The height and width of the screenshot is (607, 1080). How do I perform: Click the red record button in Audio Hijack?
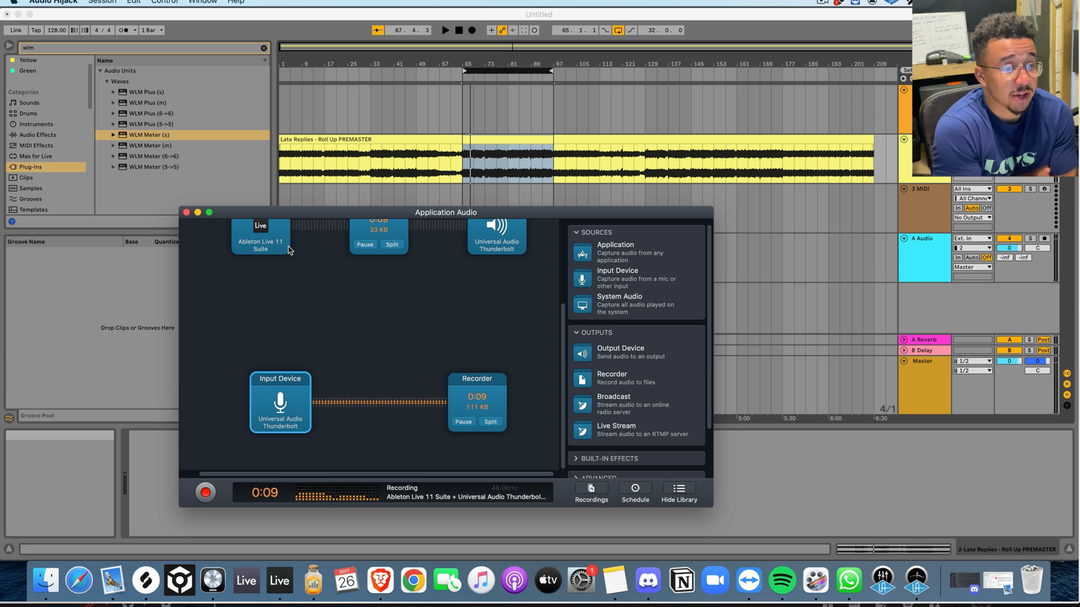click(x=206, y=492)
